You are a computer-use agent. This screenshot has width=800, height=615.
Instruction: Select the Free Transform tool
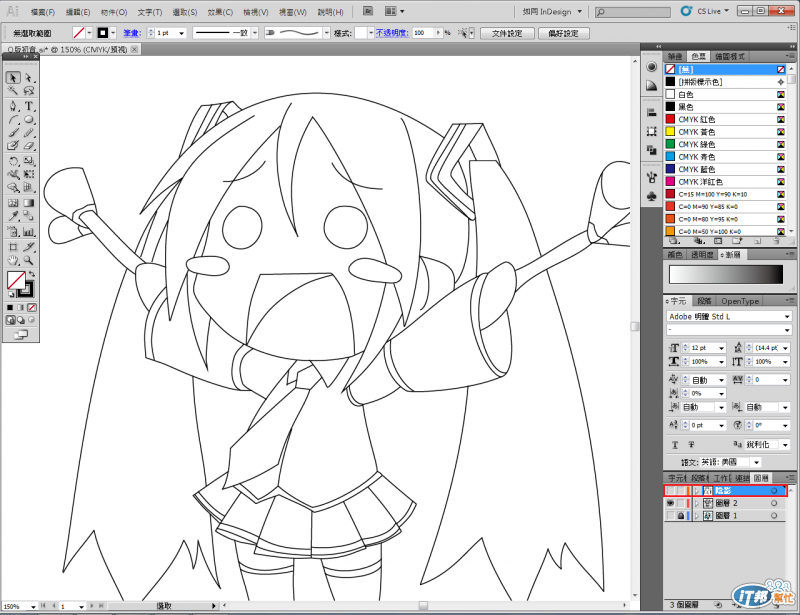(x=29, y=175)
